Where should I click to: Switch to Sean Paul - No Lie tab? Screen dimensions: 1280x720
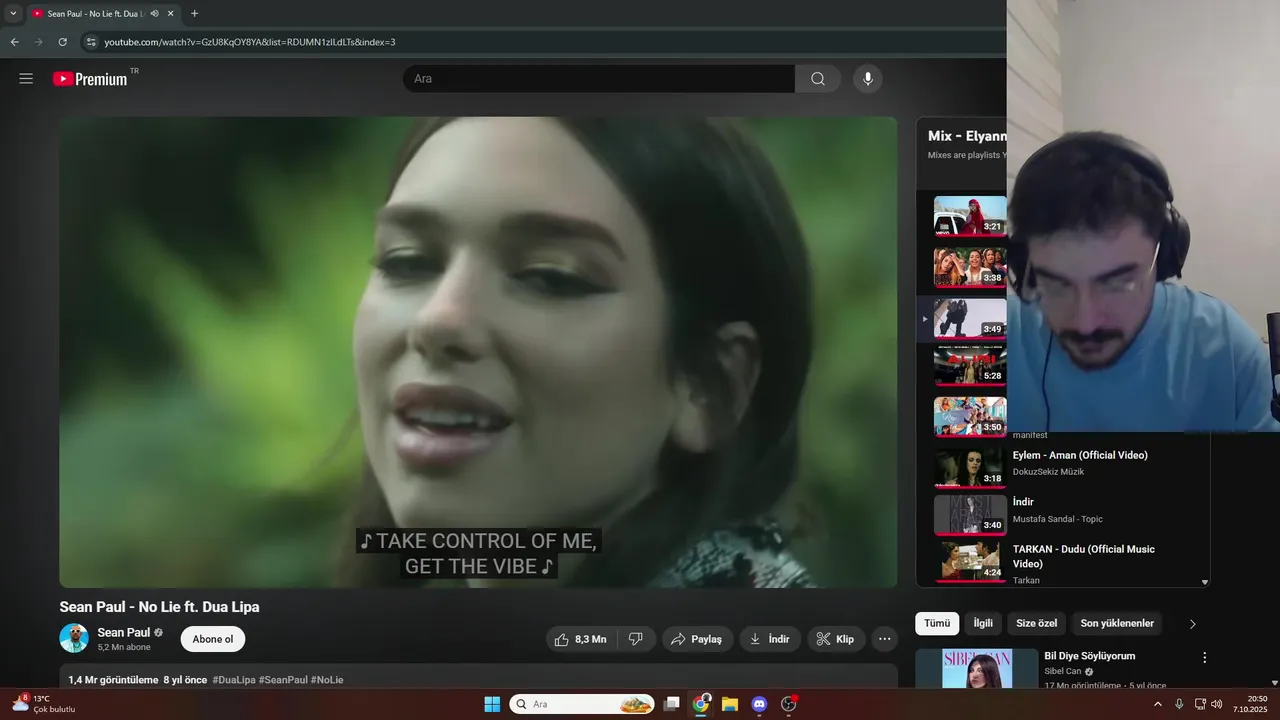coord(95,14)
